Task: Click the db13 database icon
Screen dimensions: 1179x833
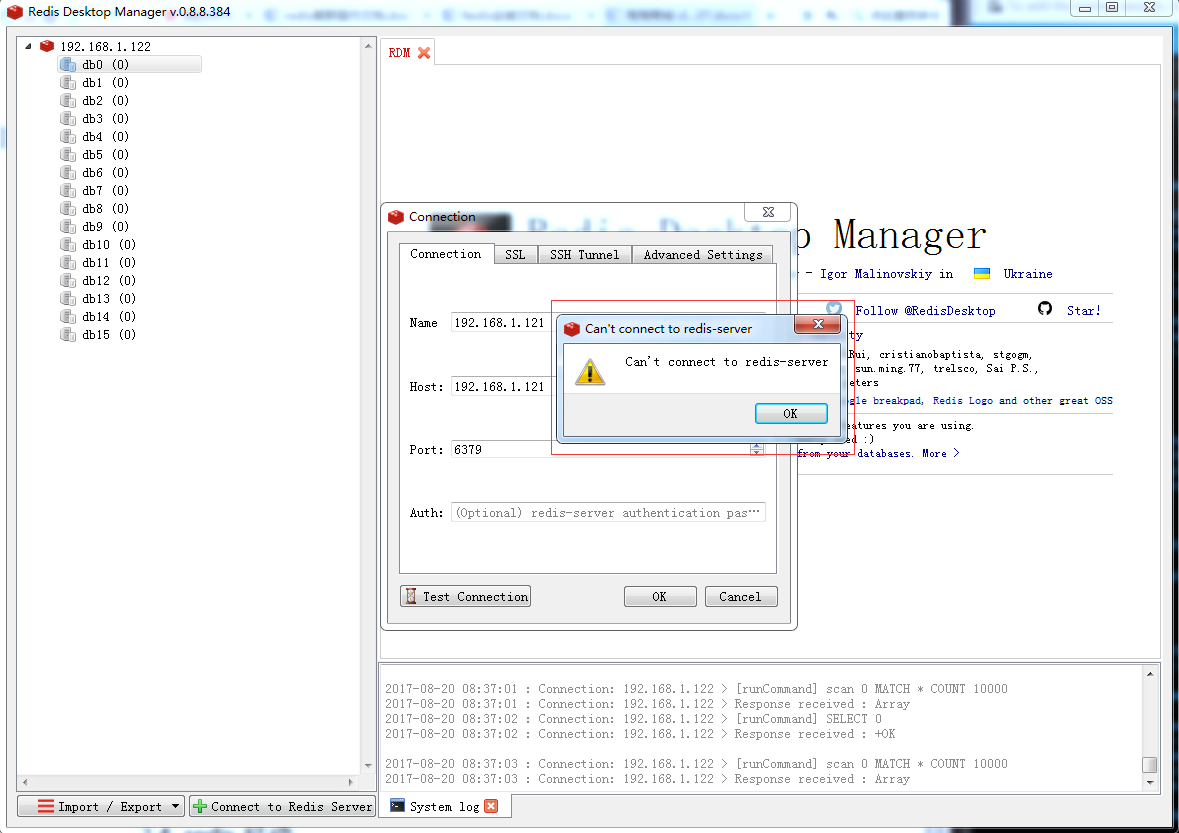Action: point(68,299)
